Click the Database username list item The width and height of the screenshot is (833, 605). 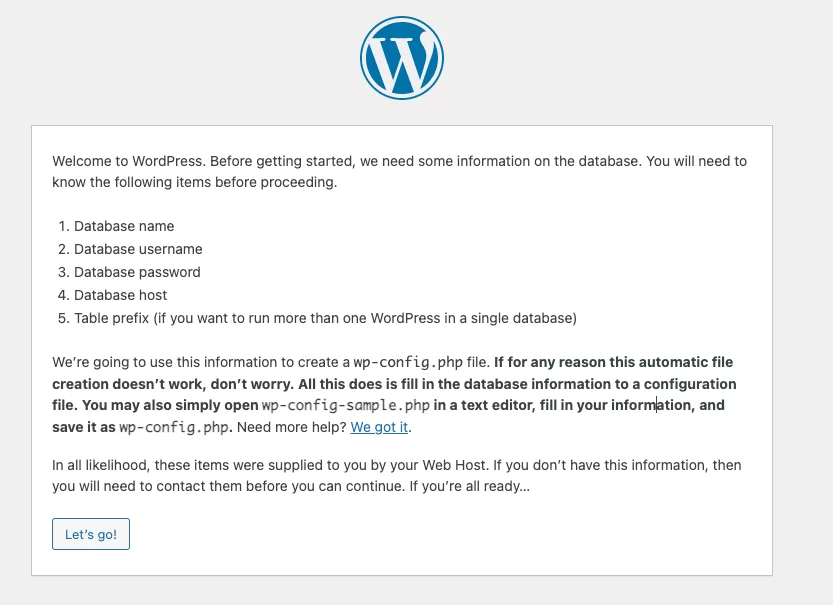click(x=138, y=249)
